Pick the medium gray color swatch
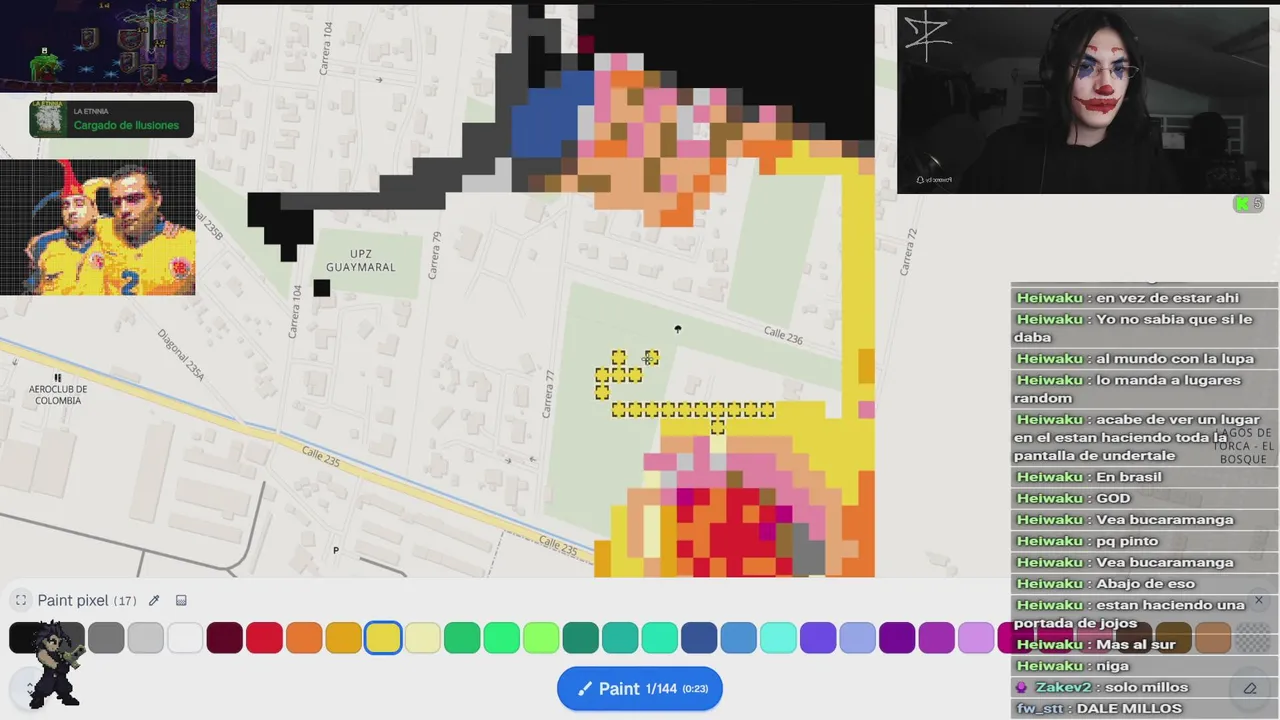The height and width of the screenshot is (720, 1280). 106,638
